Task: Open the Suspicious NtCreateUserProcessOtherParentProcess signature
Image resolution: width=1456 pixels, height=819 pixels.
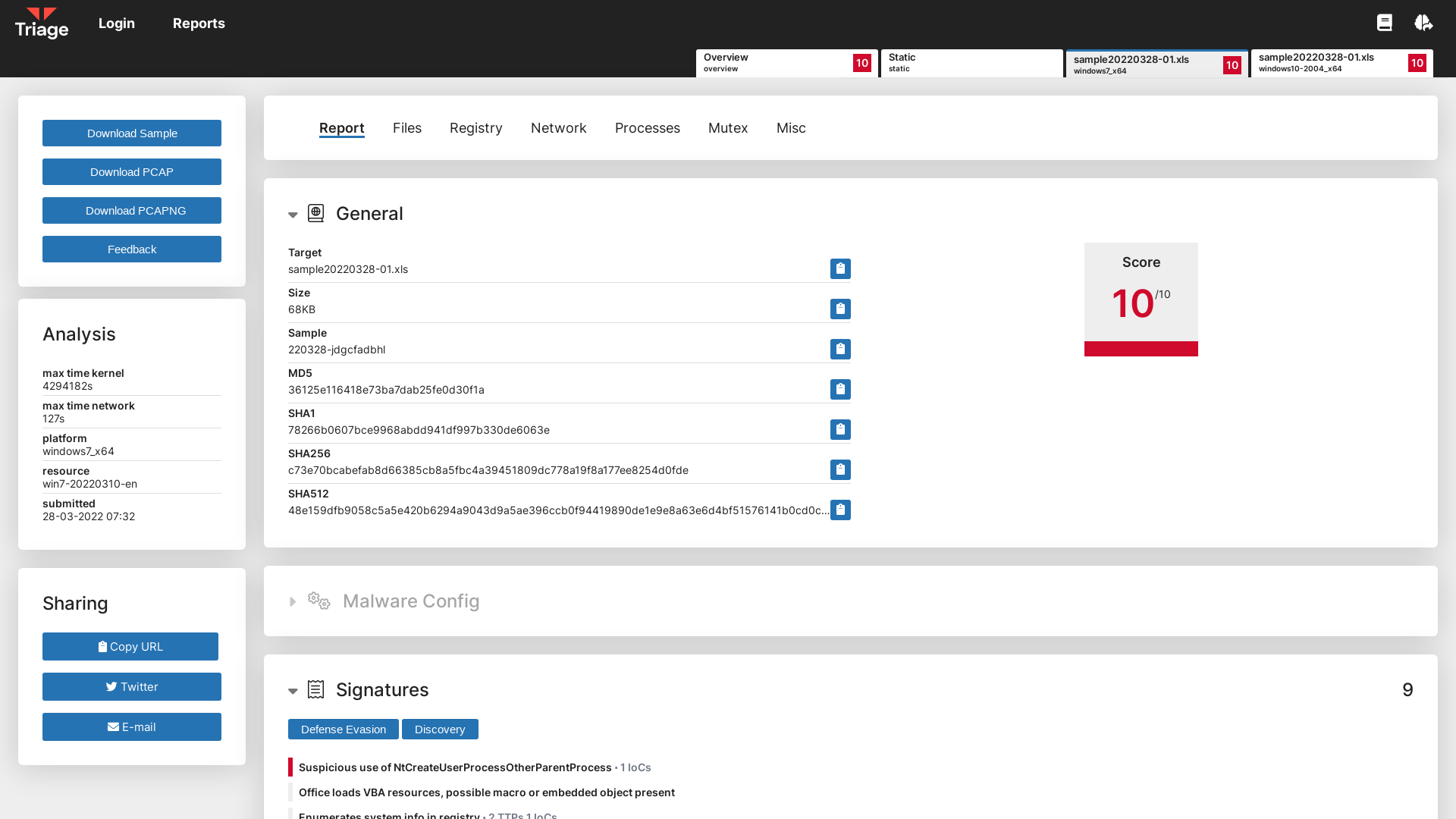Action: [455, 767]
